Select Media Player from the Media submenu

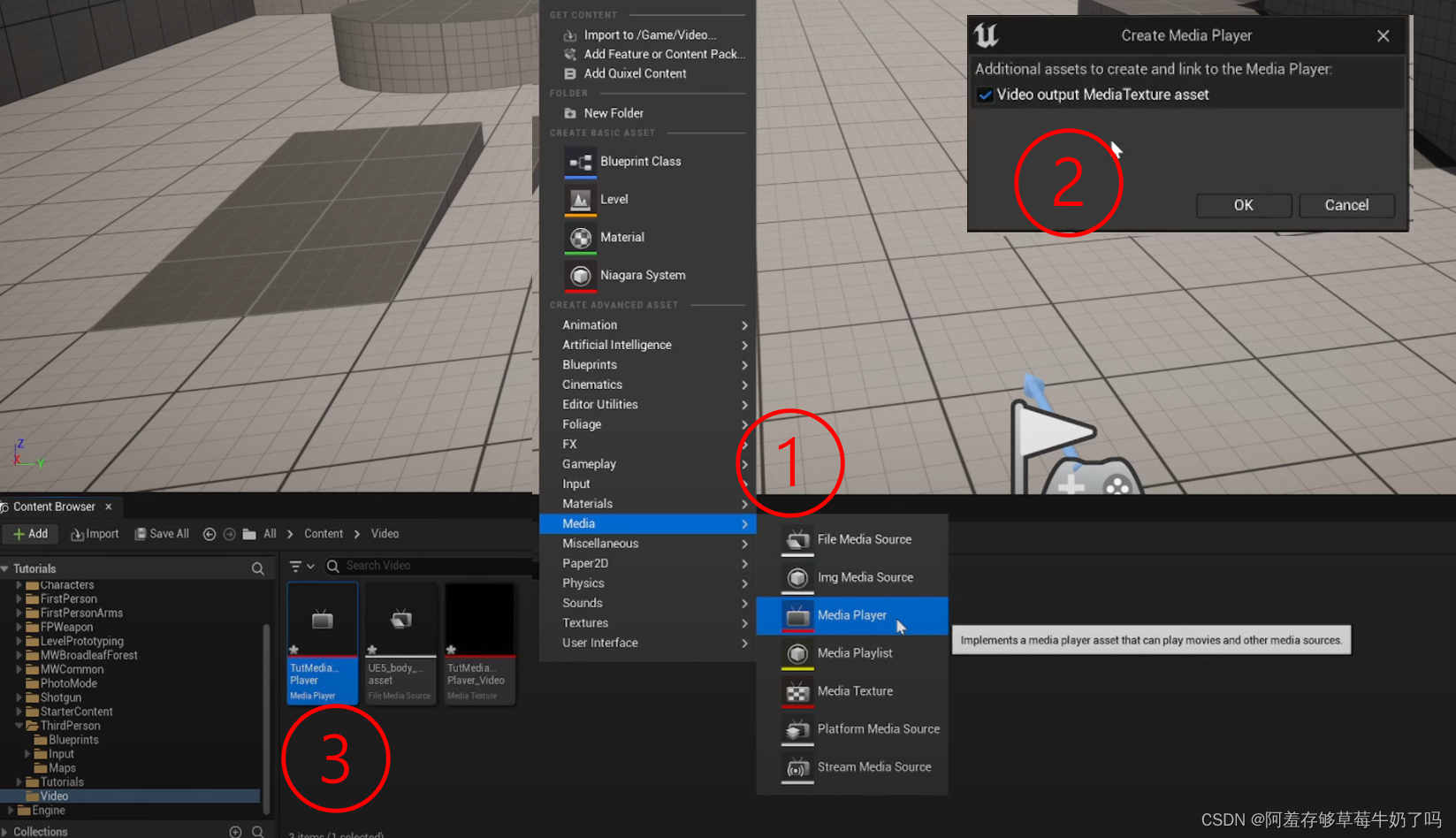[851, 615]
